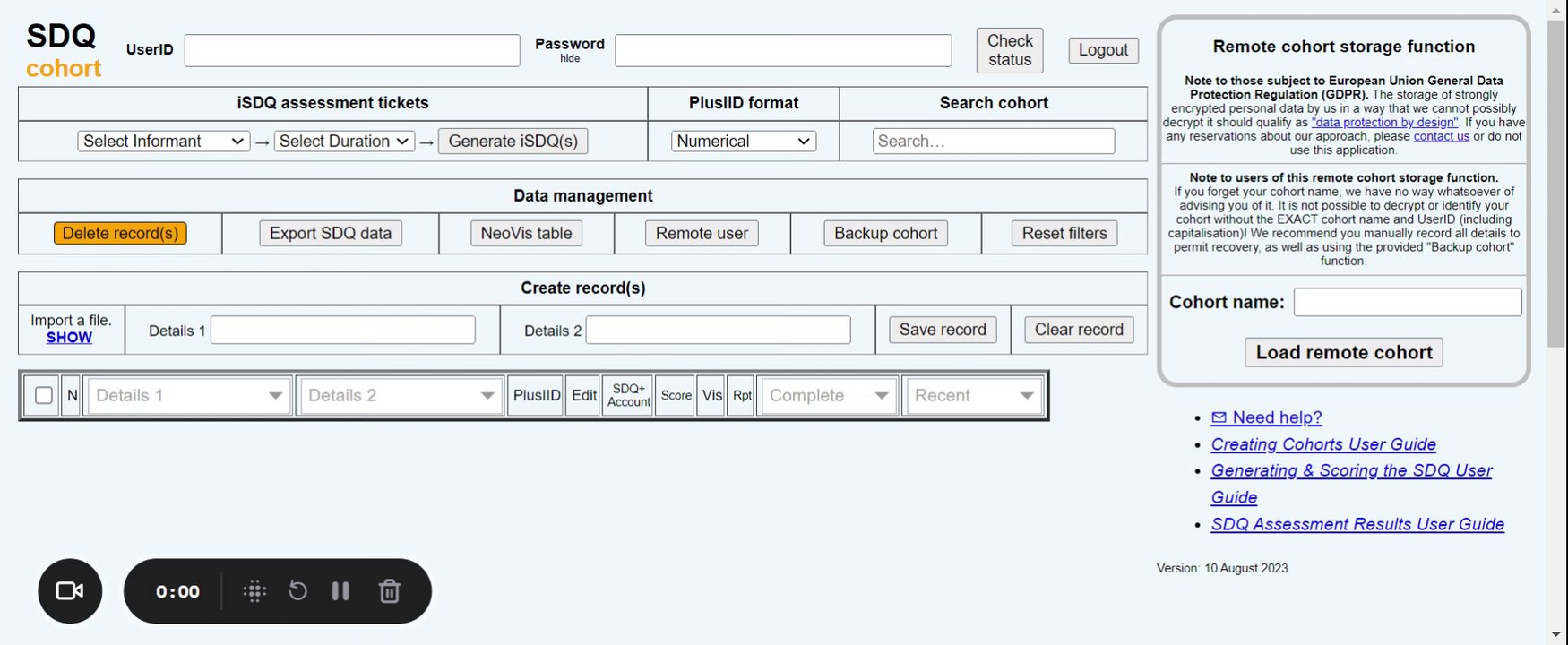Show the import file section
This screenshot has width=1568, height=645.
pyautogui.click(x=69, y=338)
